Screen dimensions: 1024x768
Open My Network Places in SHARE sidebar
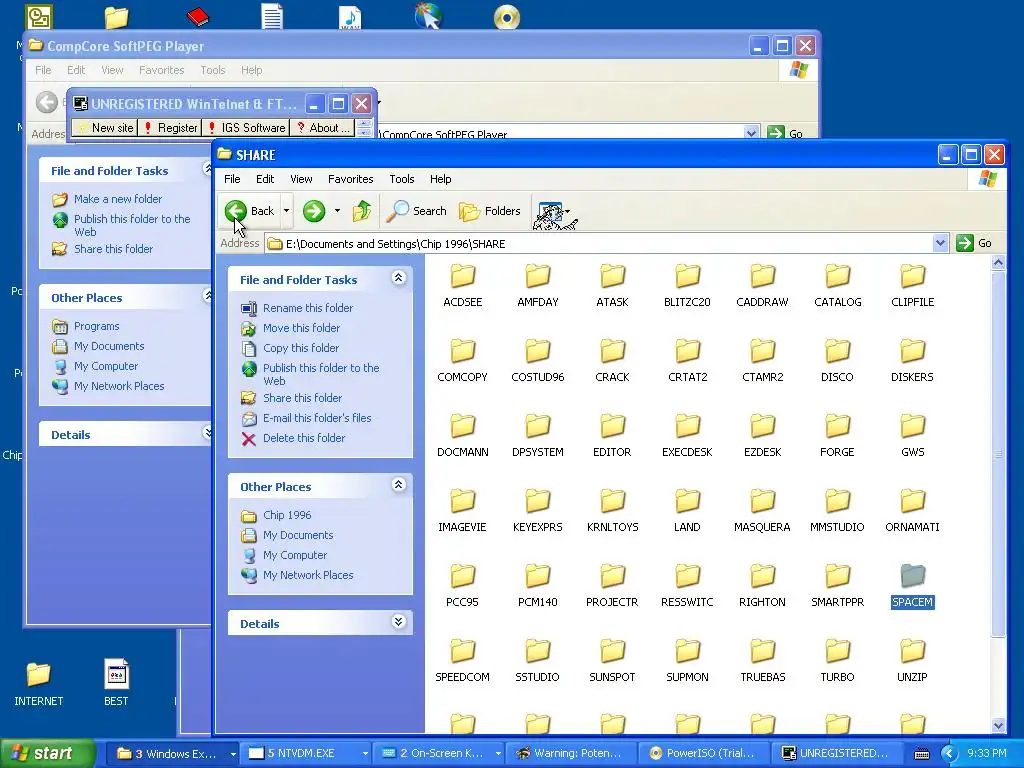tap(308, 575)
